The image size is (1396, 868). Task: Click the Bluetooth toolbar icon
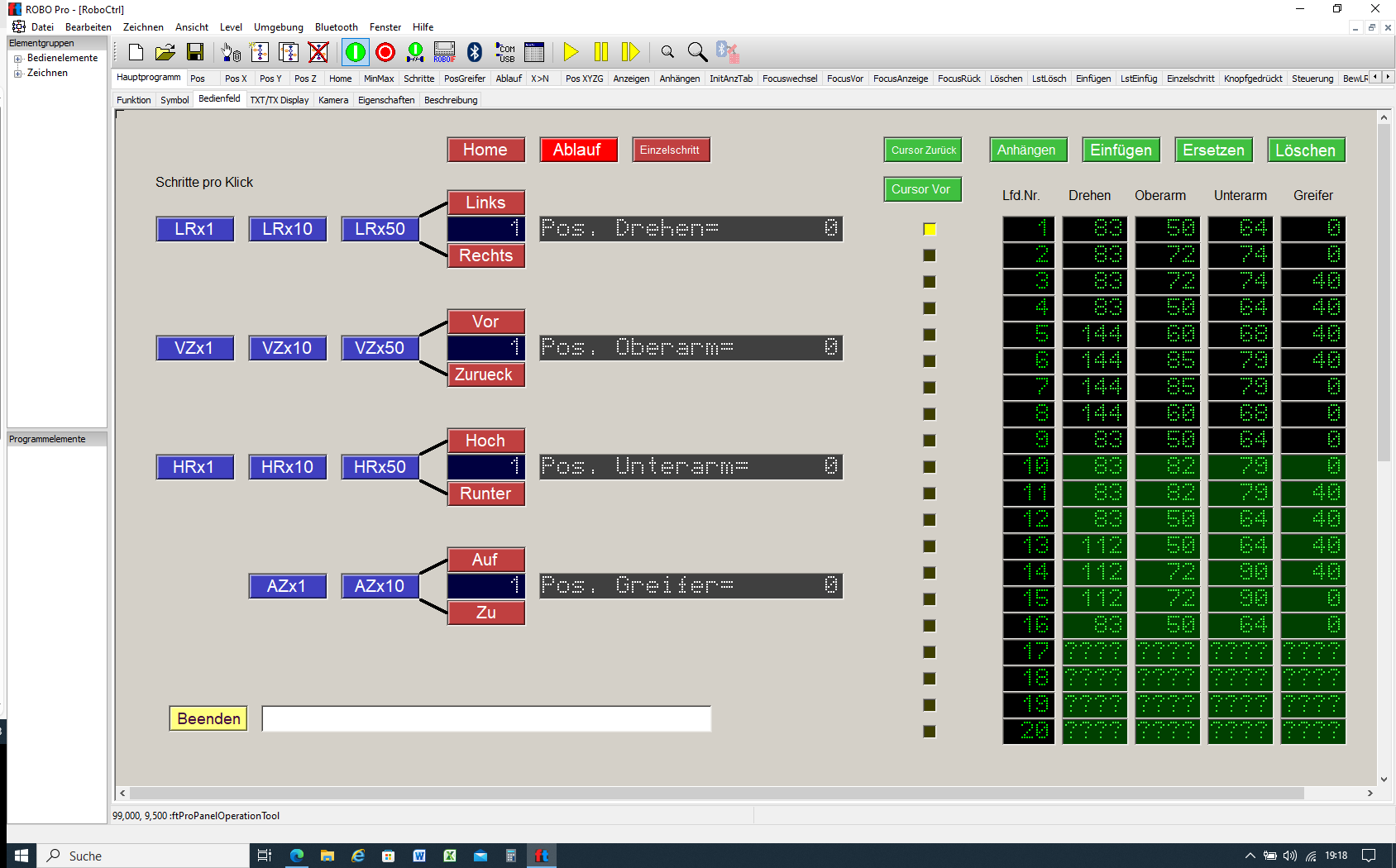[x=475, y=52]
